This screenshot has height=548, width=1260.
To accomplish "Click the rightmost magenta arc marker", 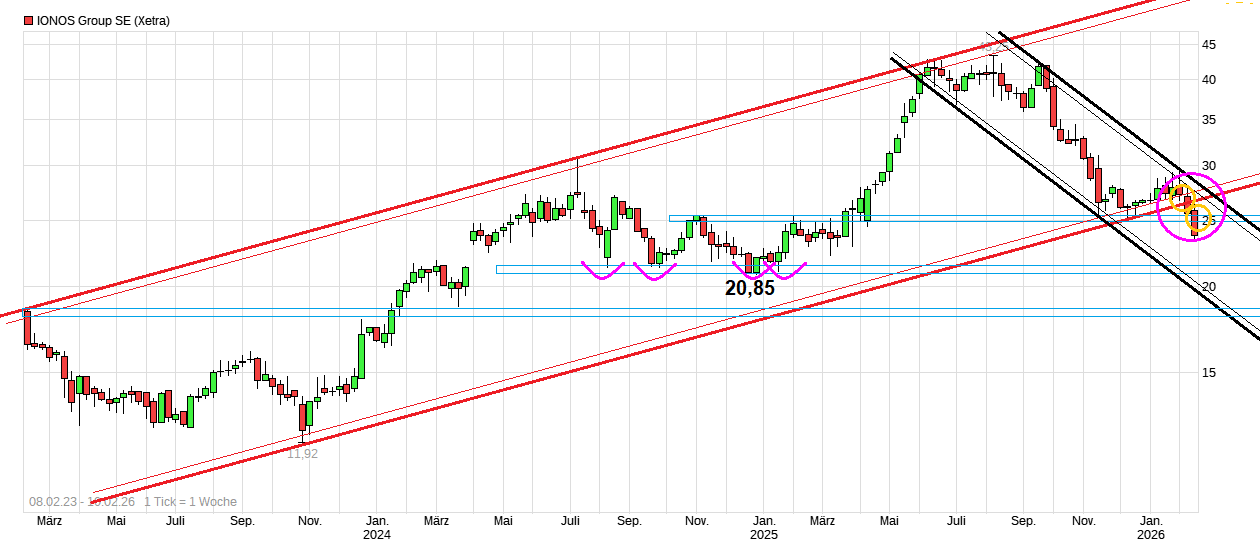I will 787,272.
